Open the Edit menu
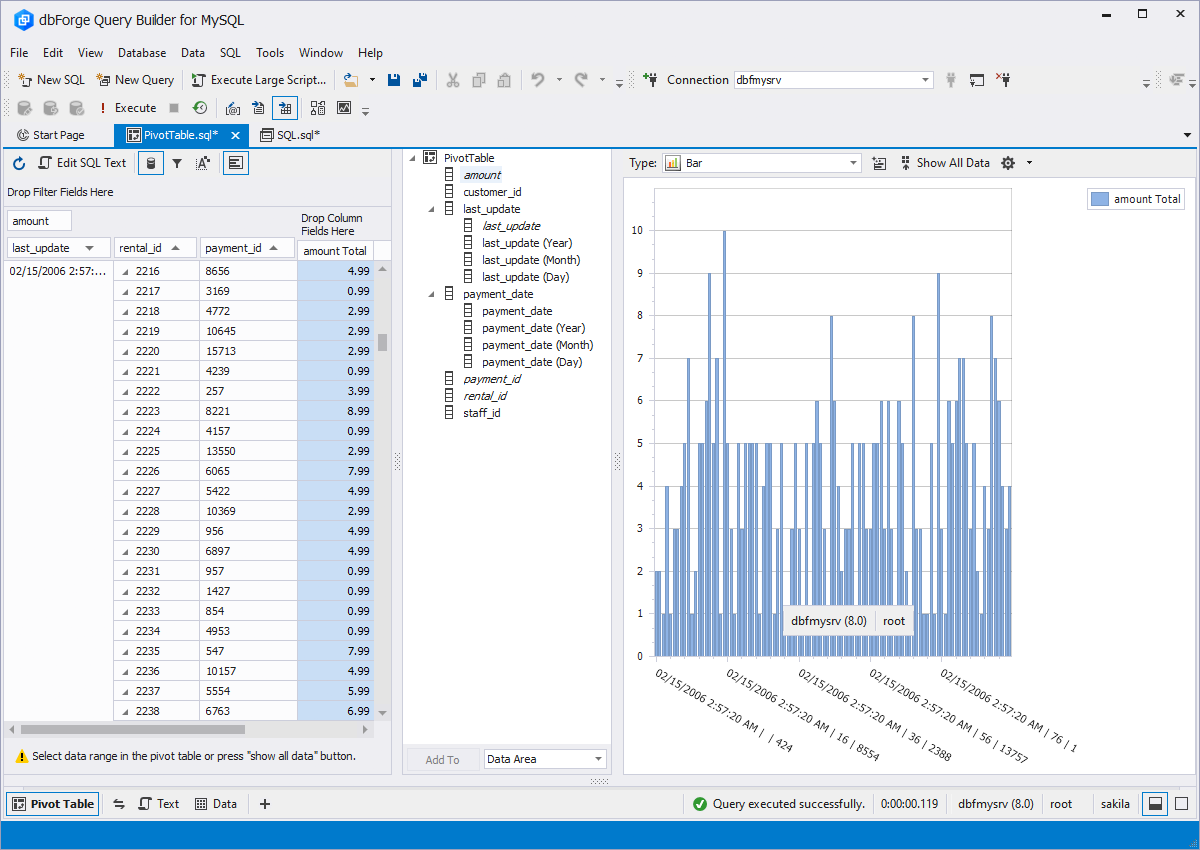 coord(53,53)
